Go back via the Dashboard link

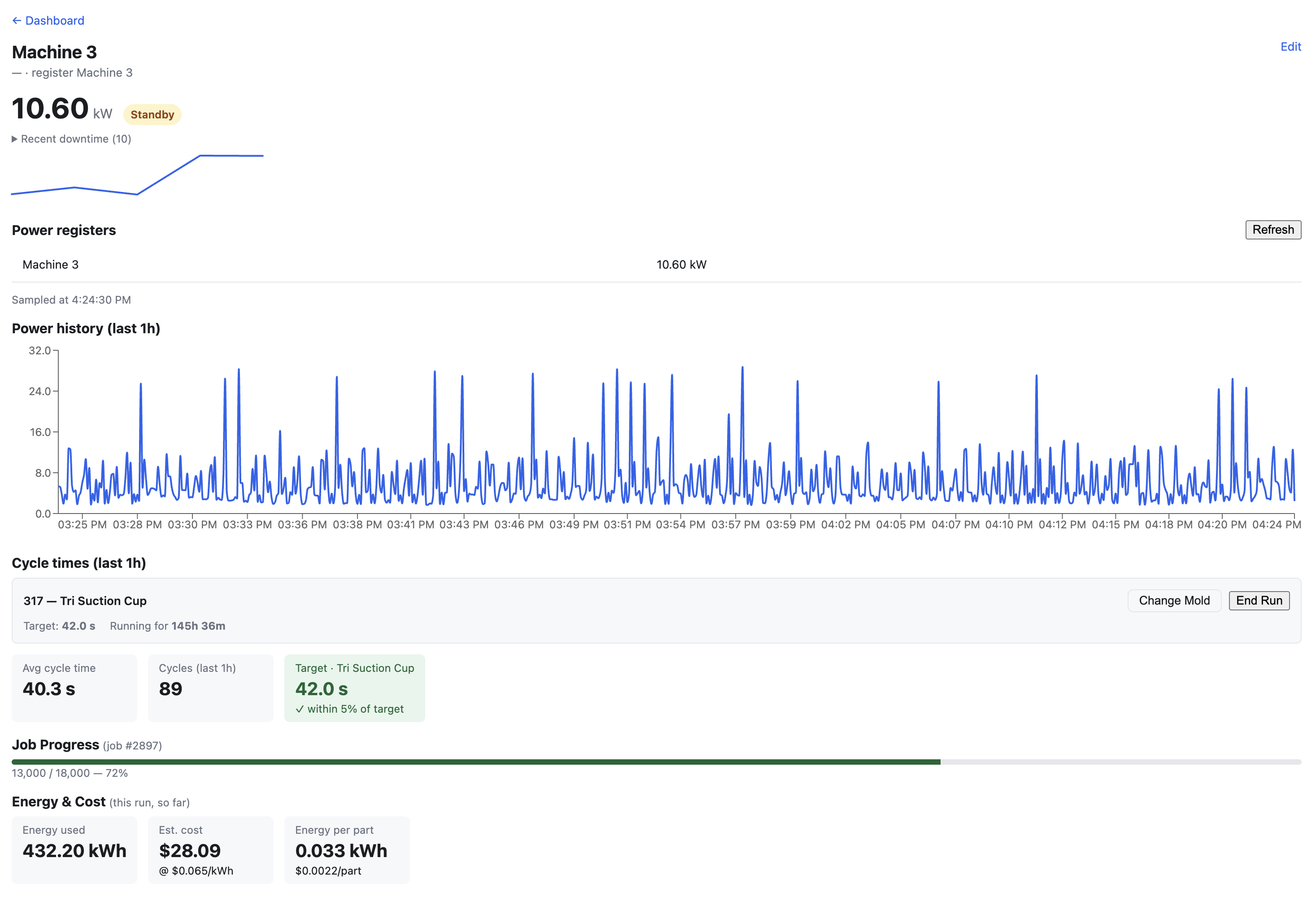(48, 20)
